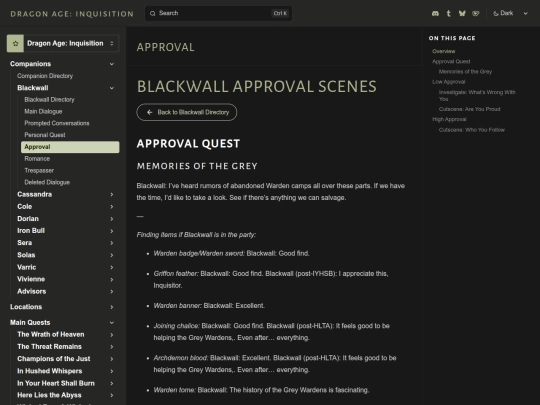
Task: Jump to Overview in On This Page
Action: pos(444,51)
